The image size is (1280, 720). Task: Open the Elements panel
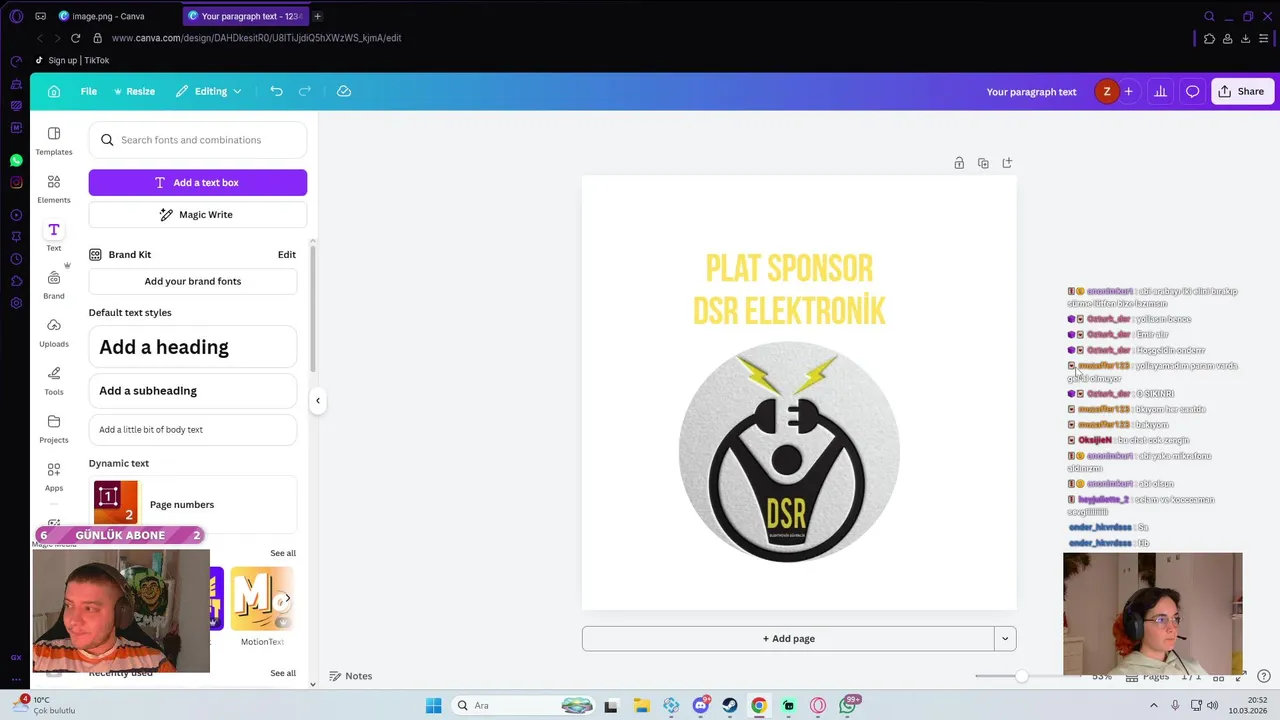(x=54, y=188)
